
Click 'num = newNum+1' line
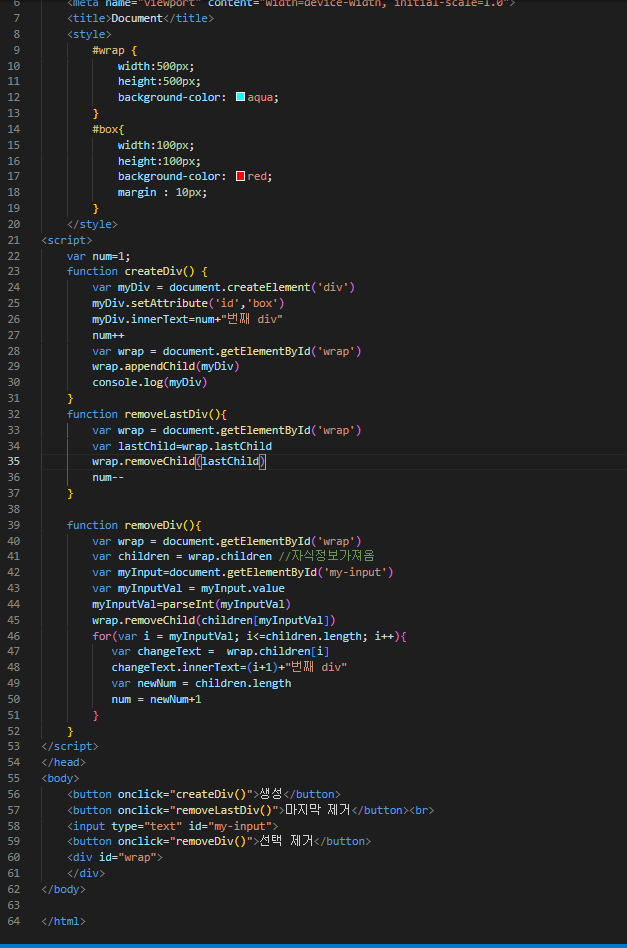(157, 700)
